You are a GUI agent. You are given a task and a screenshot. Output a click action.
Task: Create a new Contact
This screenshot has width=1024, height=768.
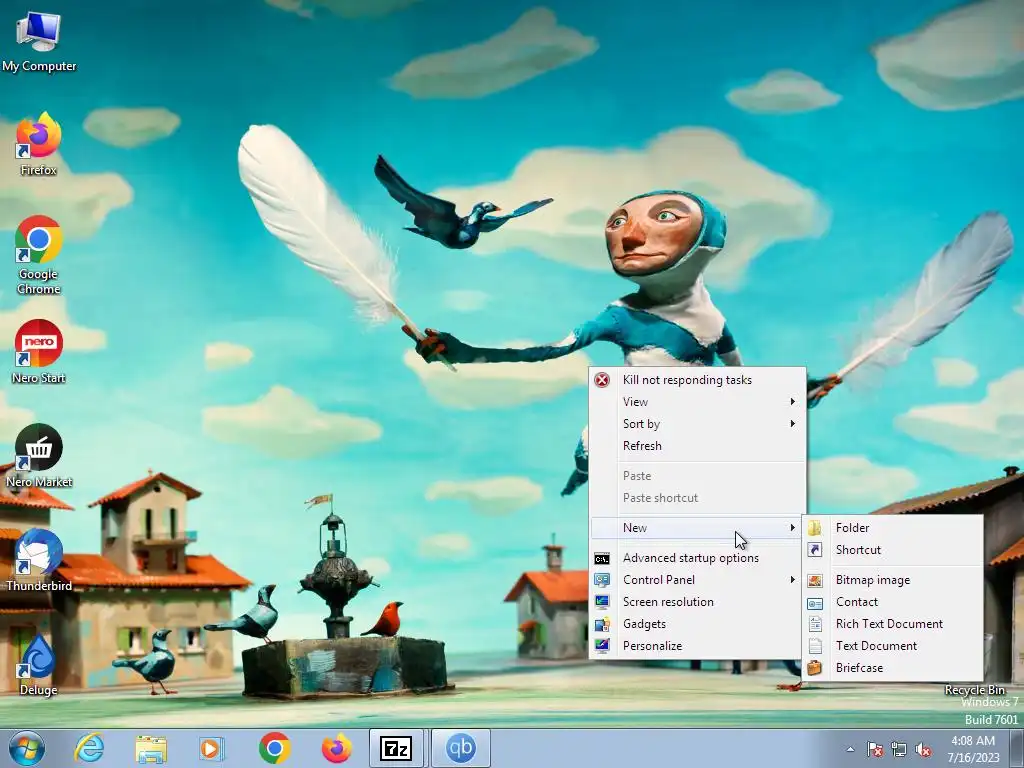(892, 601)
